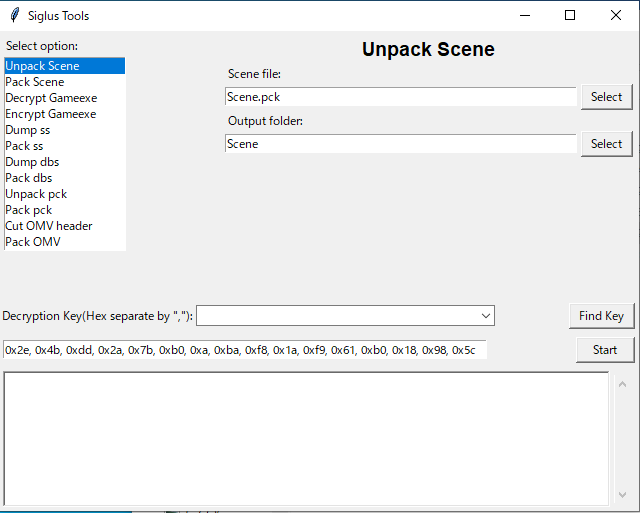Screen dimensions: 640x513
Task: Click the Siglus Tools feather icon
Action: [x=14, y=15]
